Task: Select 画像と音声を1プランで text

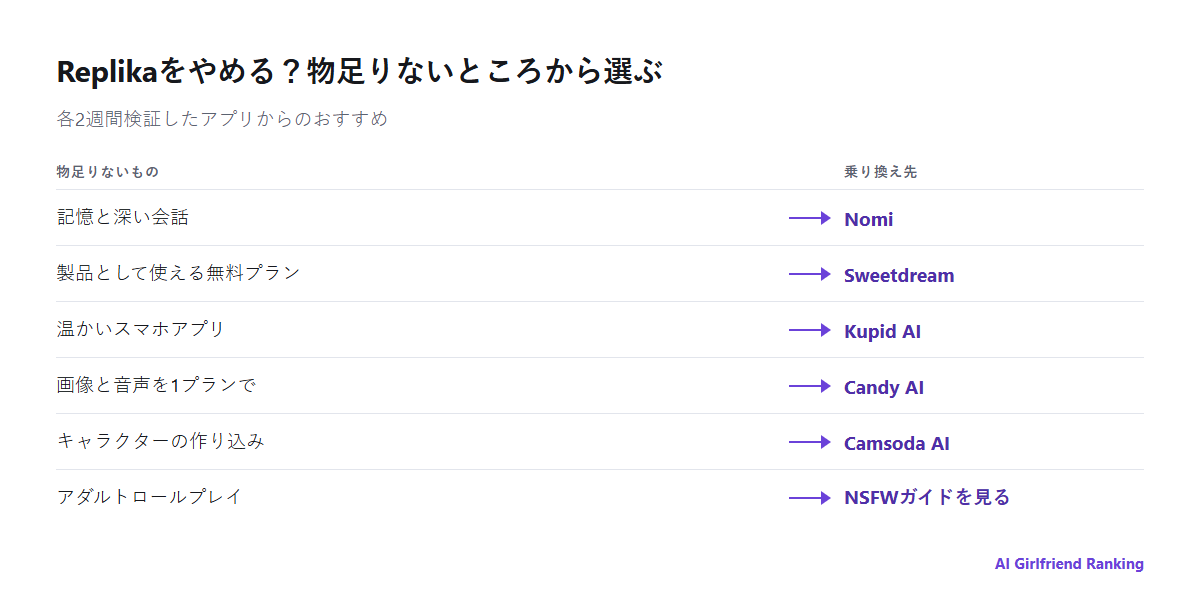Action: pos(157,385)
